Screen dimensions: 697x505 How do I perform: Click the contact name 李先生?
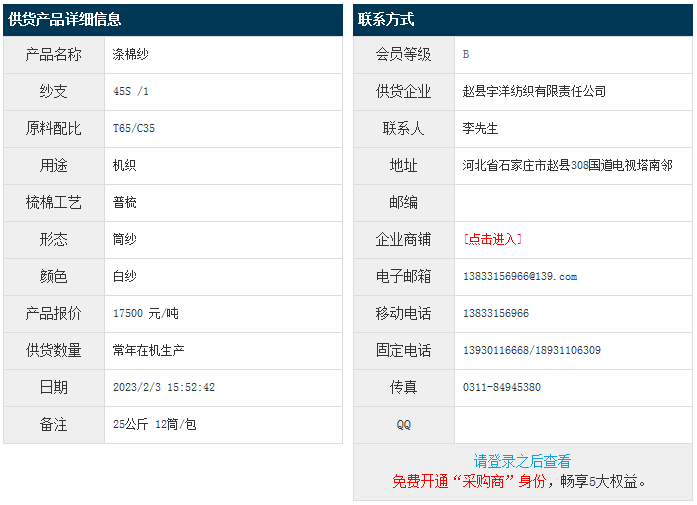(x=480, y=128)
